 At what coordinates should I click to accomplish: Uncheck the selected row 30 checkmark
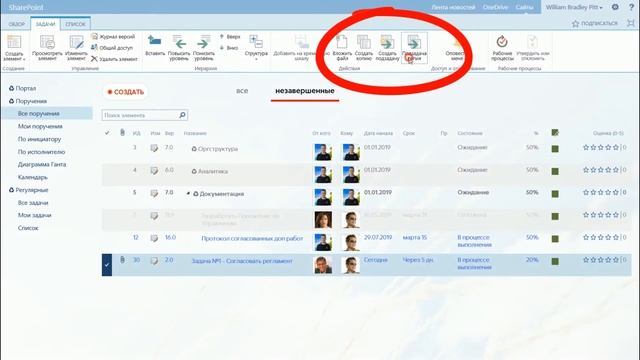tap(107, 264)
